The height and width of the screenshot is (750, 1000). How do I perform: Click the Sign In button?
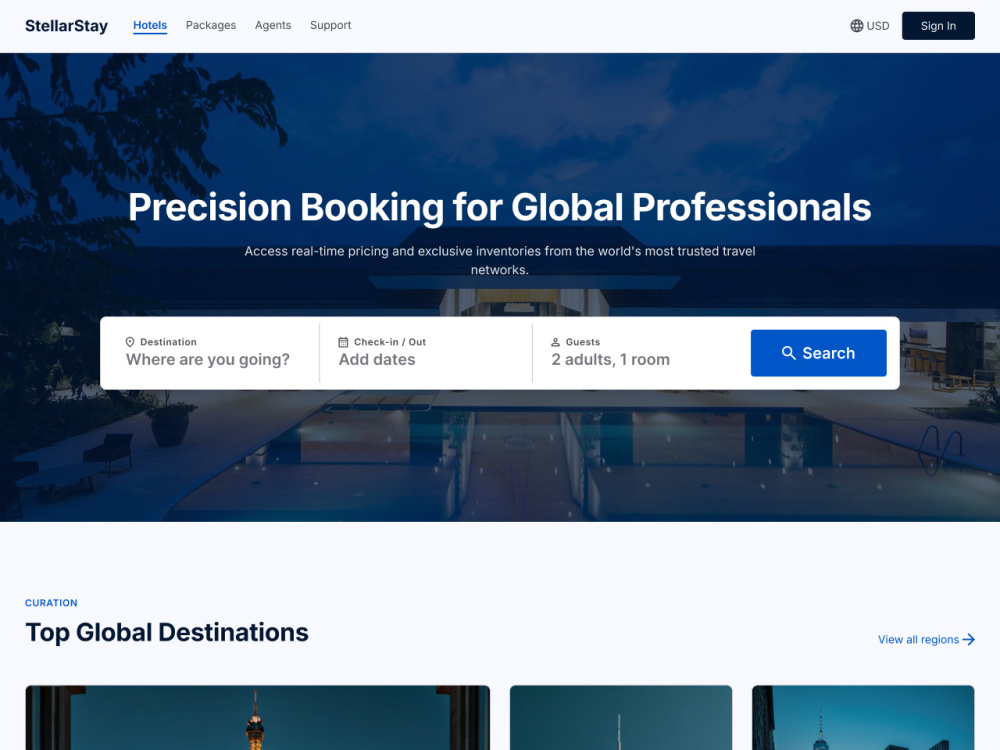938,26
